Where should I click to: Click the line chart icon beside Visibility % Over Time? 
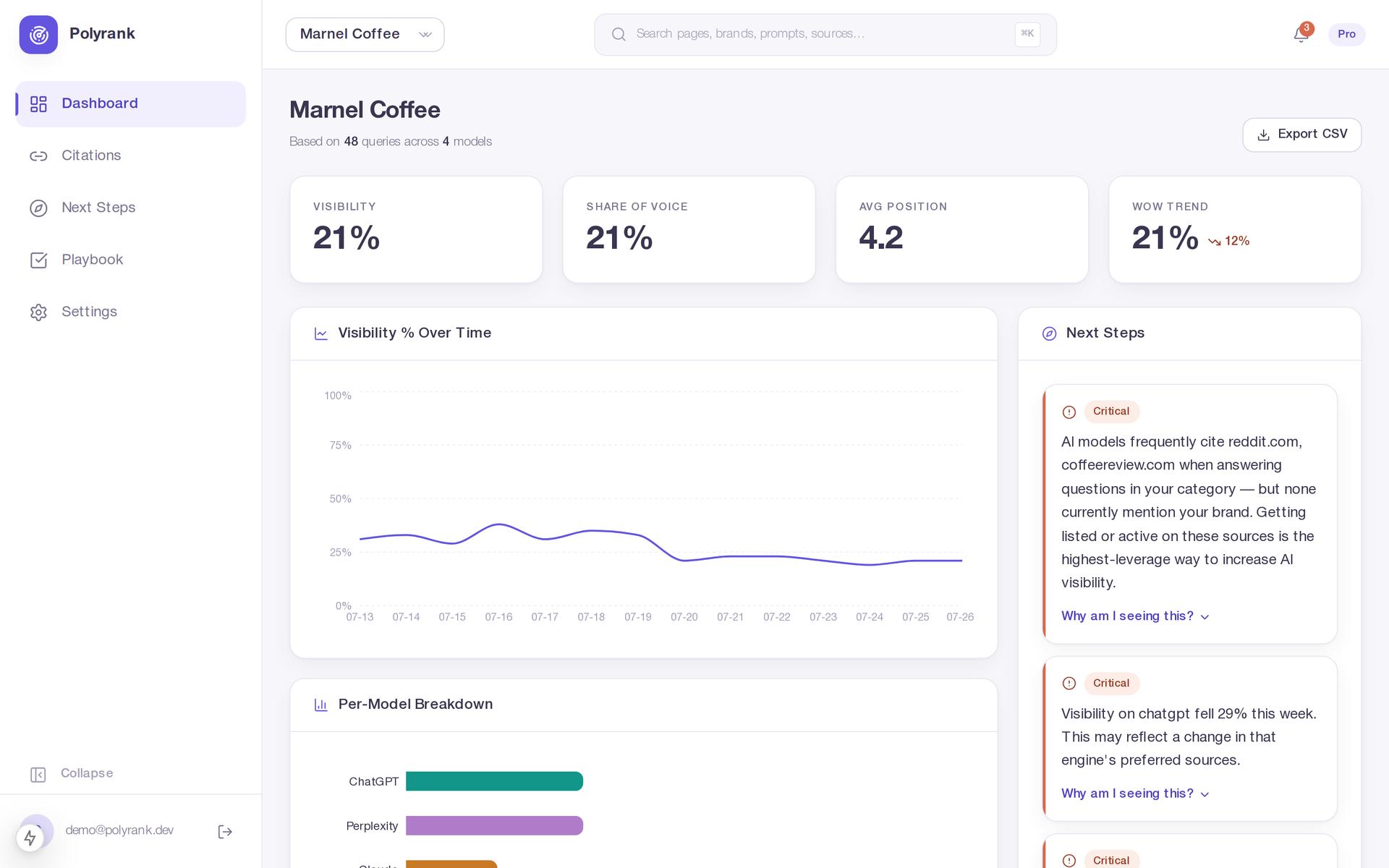321,333
